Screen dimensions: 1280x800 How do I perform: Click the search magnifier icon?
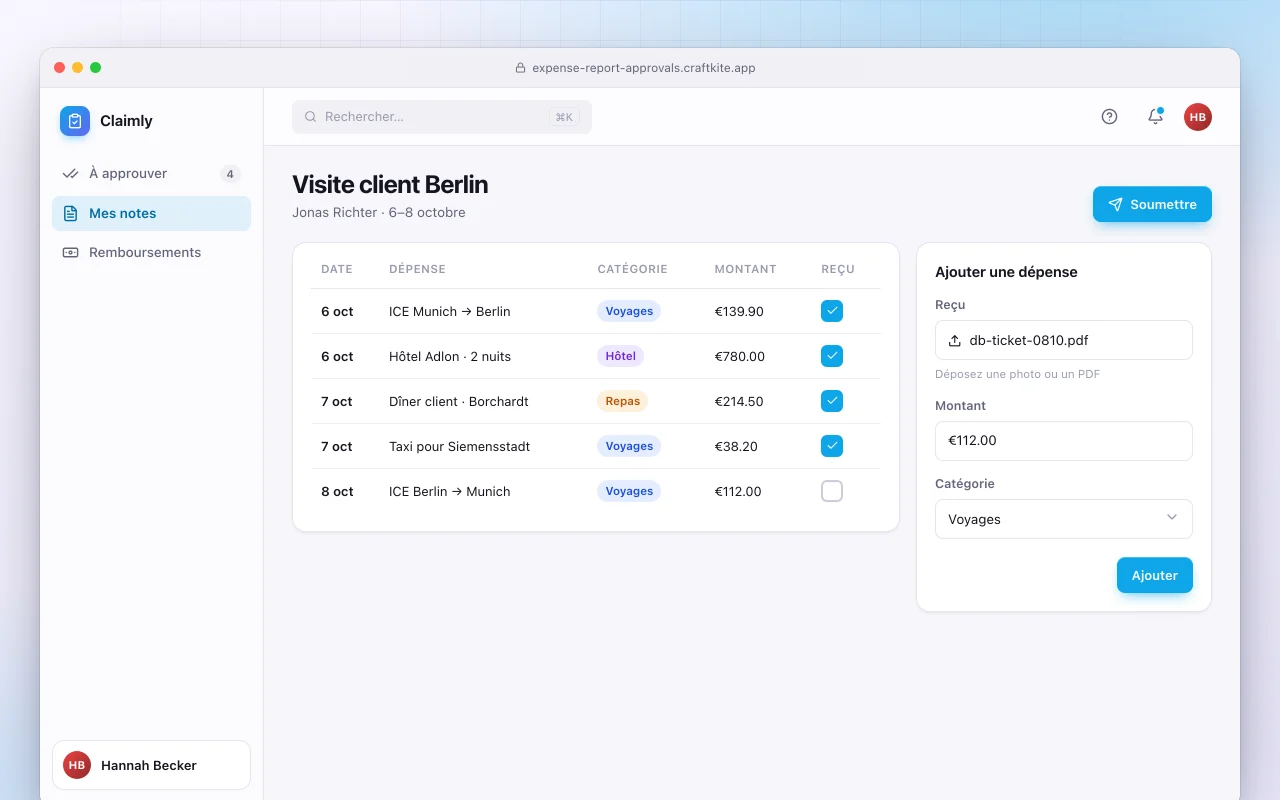point(311,117)
